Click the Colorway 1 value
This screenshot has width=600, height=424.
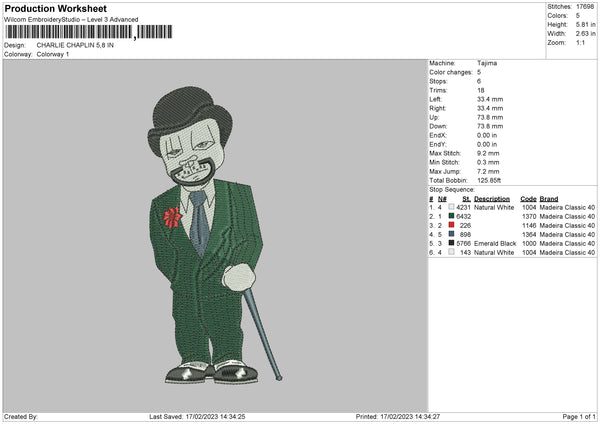(53, 54)
